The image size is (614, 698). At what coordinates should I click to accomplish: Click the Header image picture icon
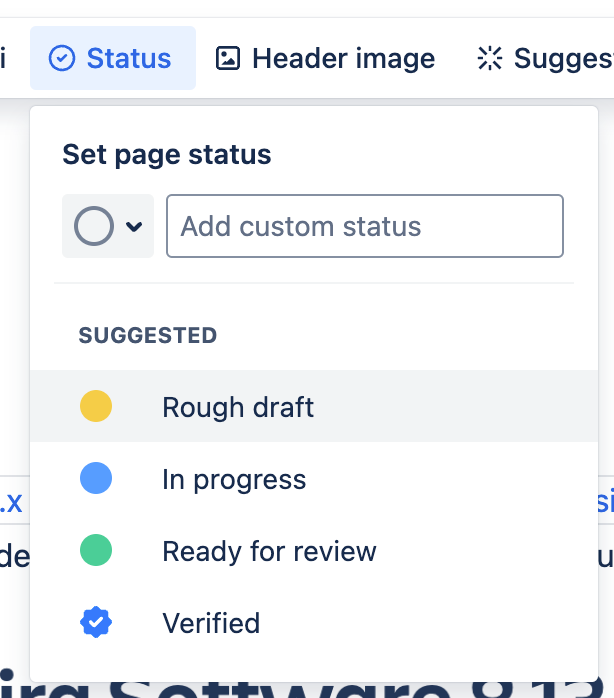coord(228,59)
